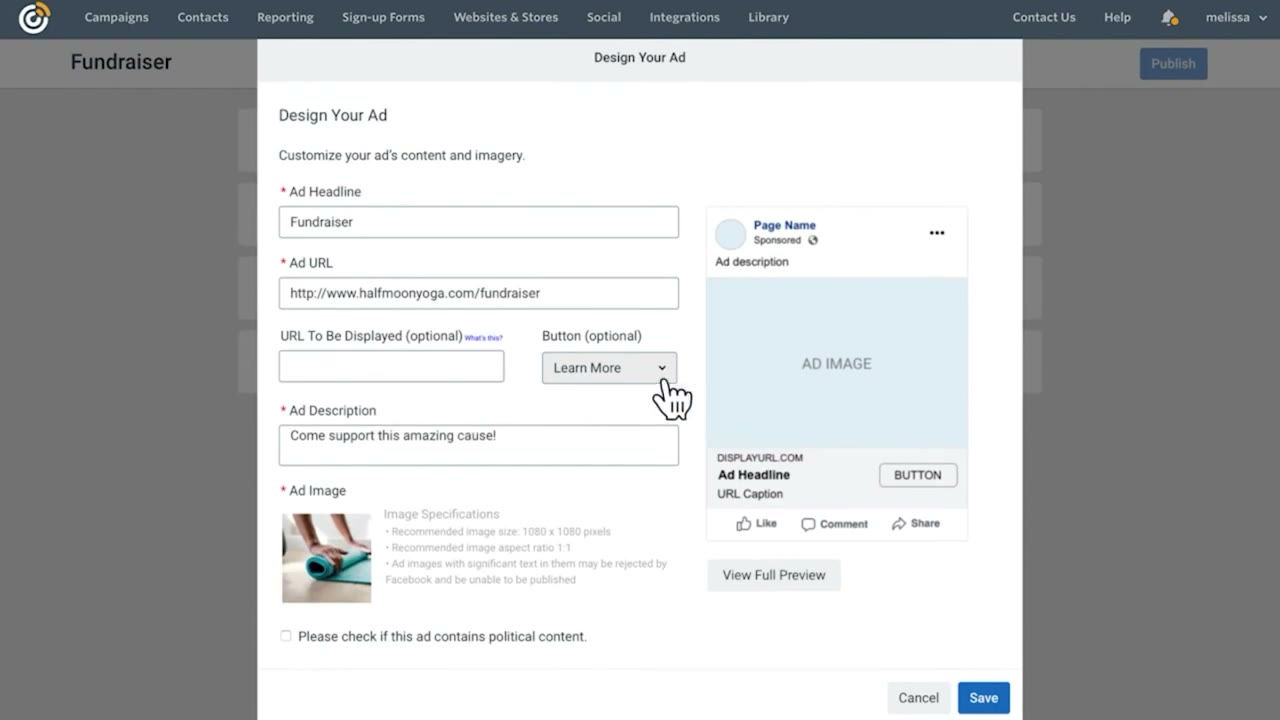This screenshot has height=720, width=1280.
Task: Click the What's this? link
Action: click(484, 338)
